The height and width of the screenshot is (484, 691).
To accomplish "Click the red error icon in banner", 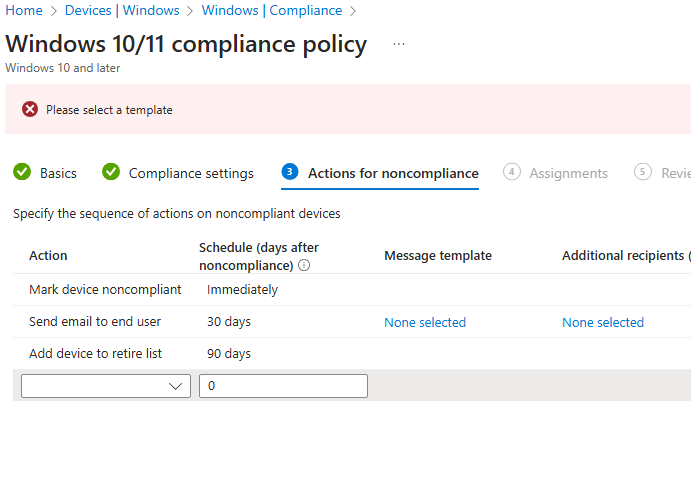I will click(30, 109).
